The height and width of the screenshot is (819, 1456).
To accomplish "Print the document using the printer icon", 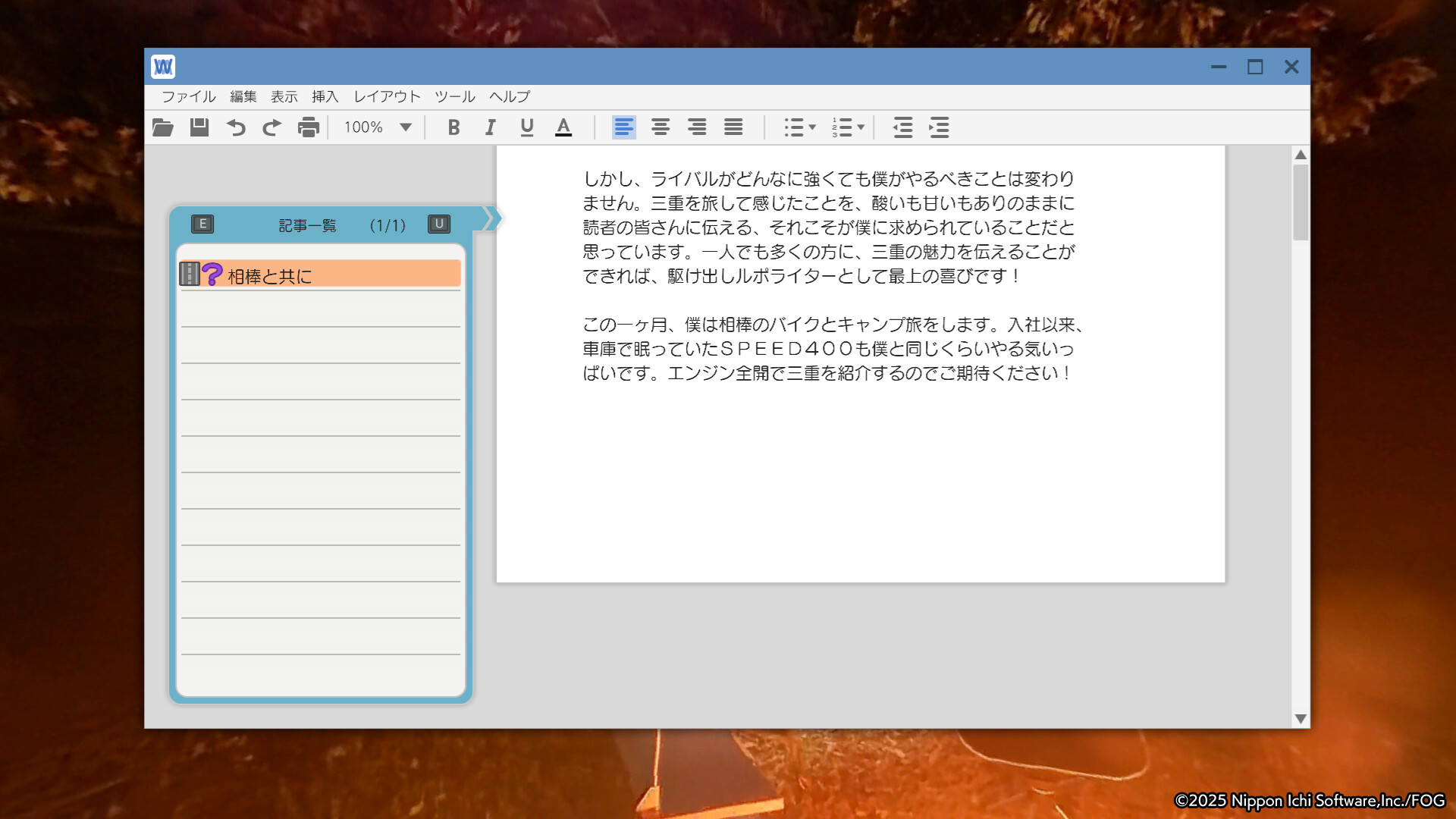I will click(308, 127).
